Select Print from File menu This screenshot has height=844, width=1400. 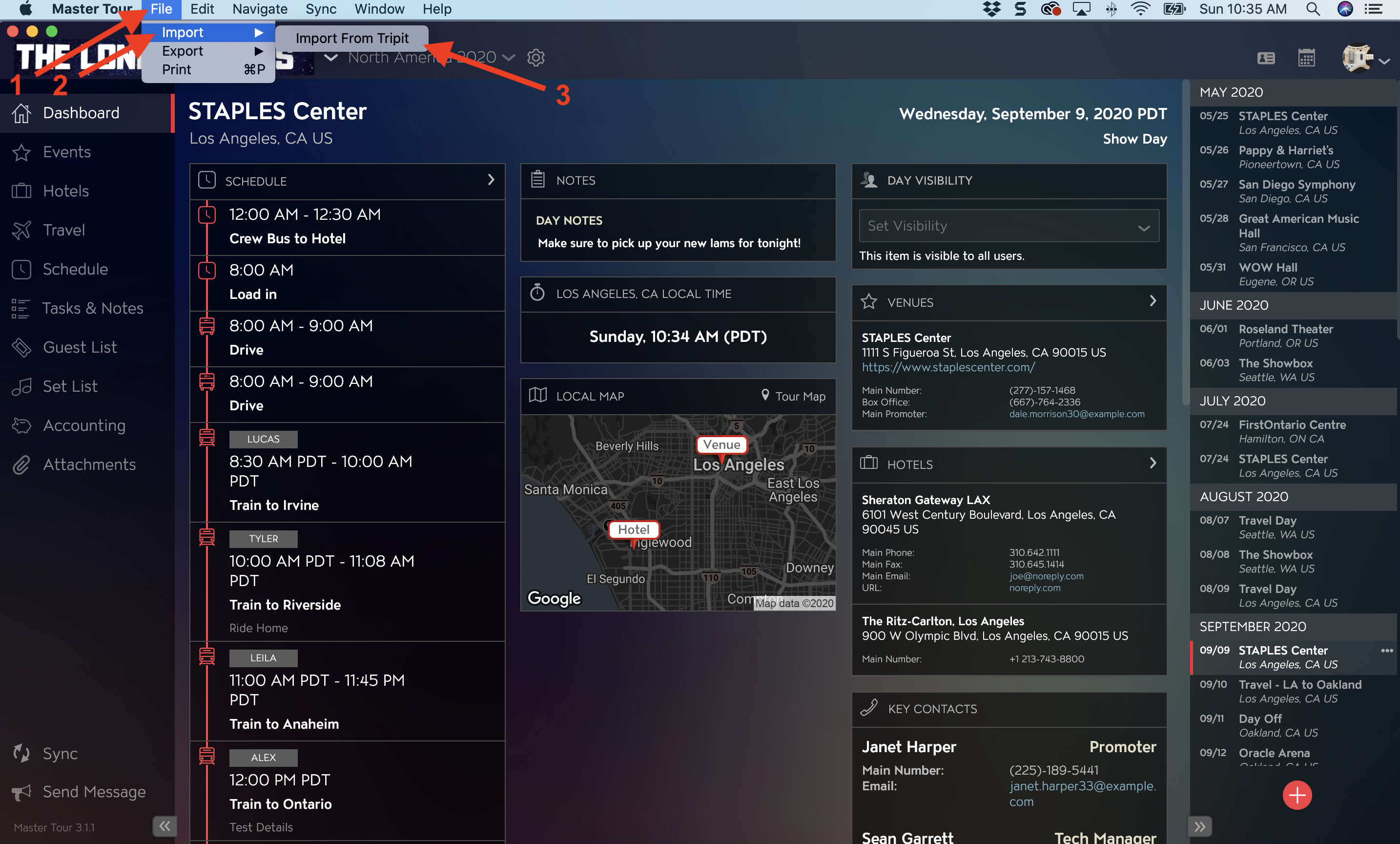pyautogui.click(x=208, y=69)
